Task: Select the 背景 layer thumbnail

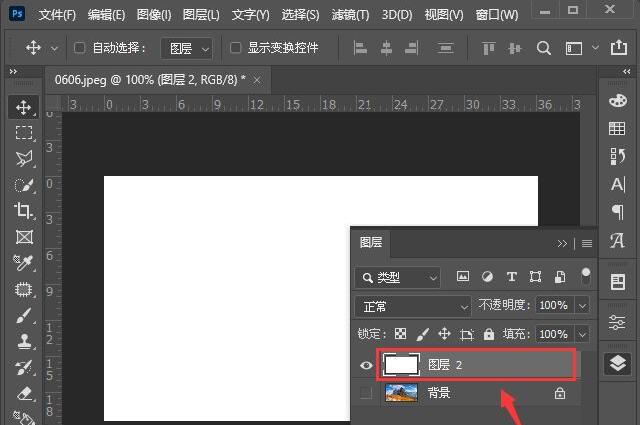Action: tap(401, 393)
